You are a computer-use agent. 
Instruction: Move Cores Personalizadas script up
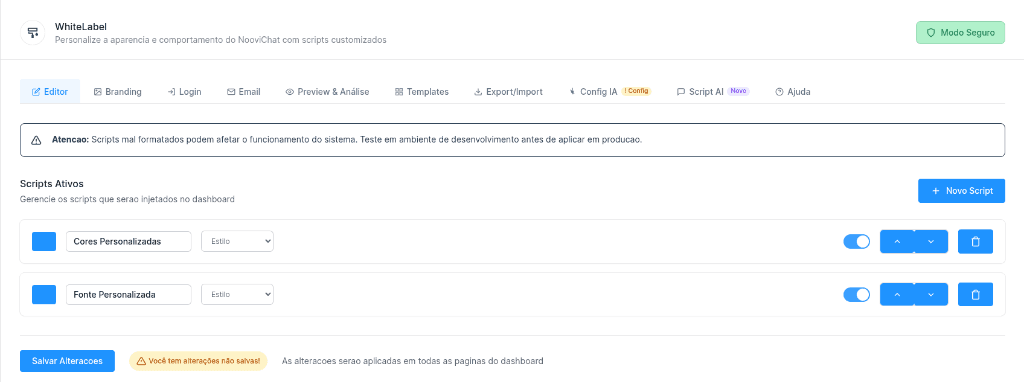click(897, 242)
